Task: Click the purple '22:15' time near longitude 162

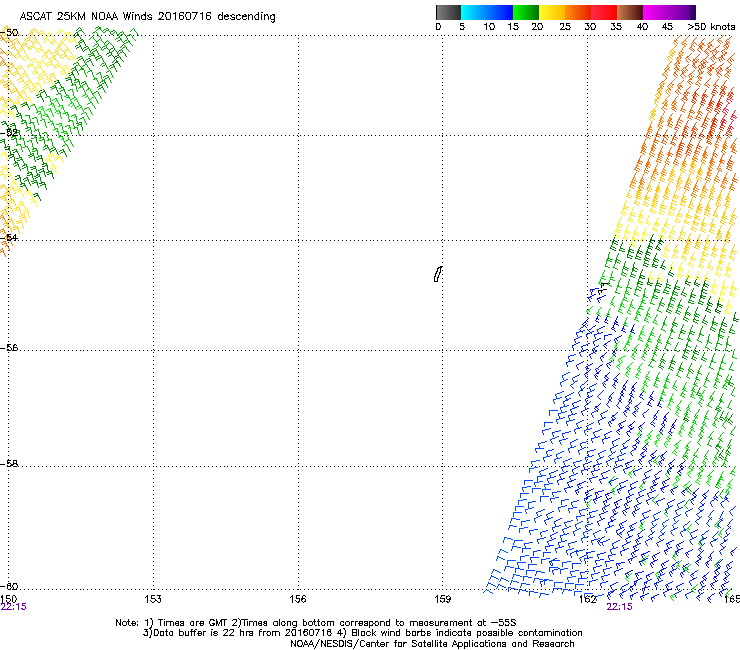Action: click(x=619, y=607)
